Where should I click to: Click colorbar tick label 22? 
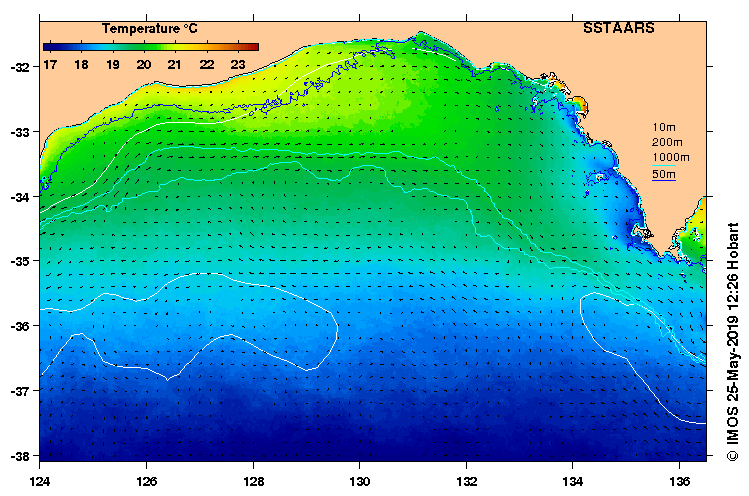click(x=206, y=65)
